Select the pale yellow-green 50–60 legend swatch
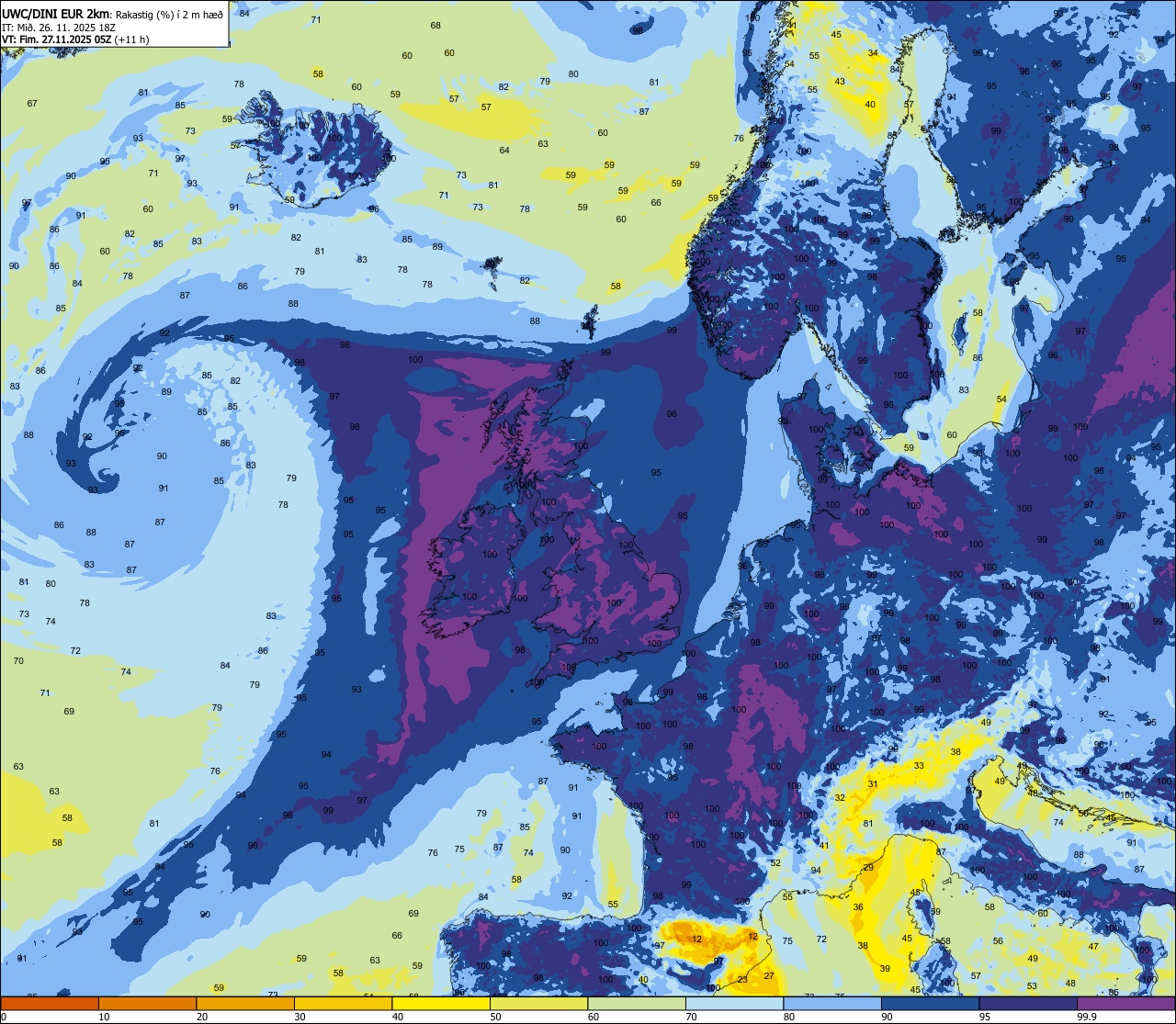This screenshot has width=1176, height=1024. tap(538, 1003)
